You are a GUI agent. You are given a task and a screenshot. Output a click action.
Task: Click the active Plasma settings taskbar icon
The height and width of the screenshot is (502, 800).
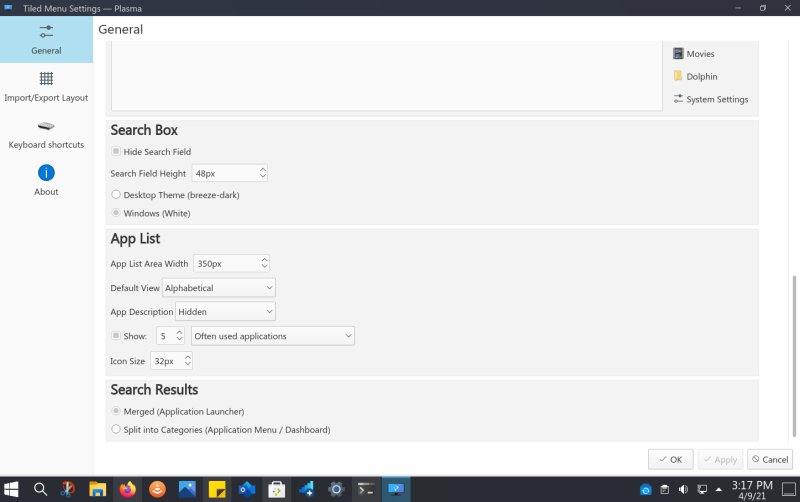396,489
